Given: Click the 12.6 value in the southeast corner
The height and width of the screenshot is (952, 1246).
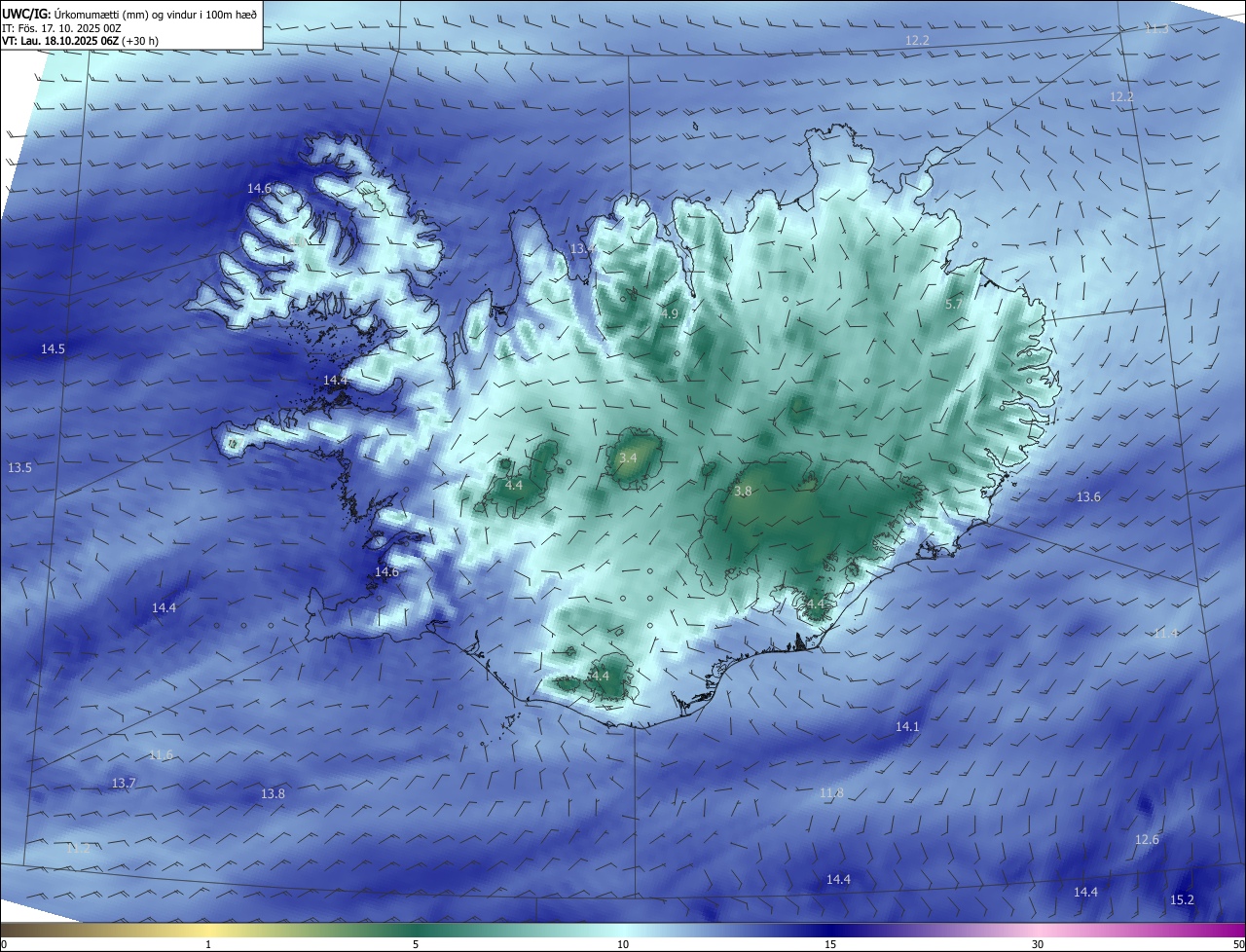Looking at the screenshot, I should (x=1147, y=840).
